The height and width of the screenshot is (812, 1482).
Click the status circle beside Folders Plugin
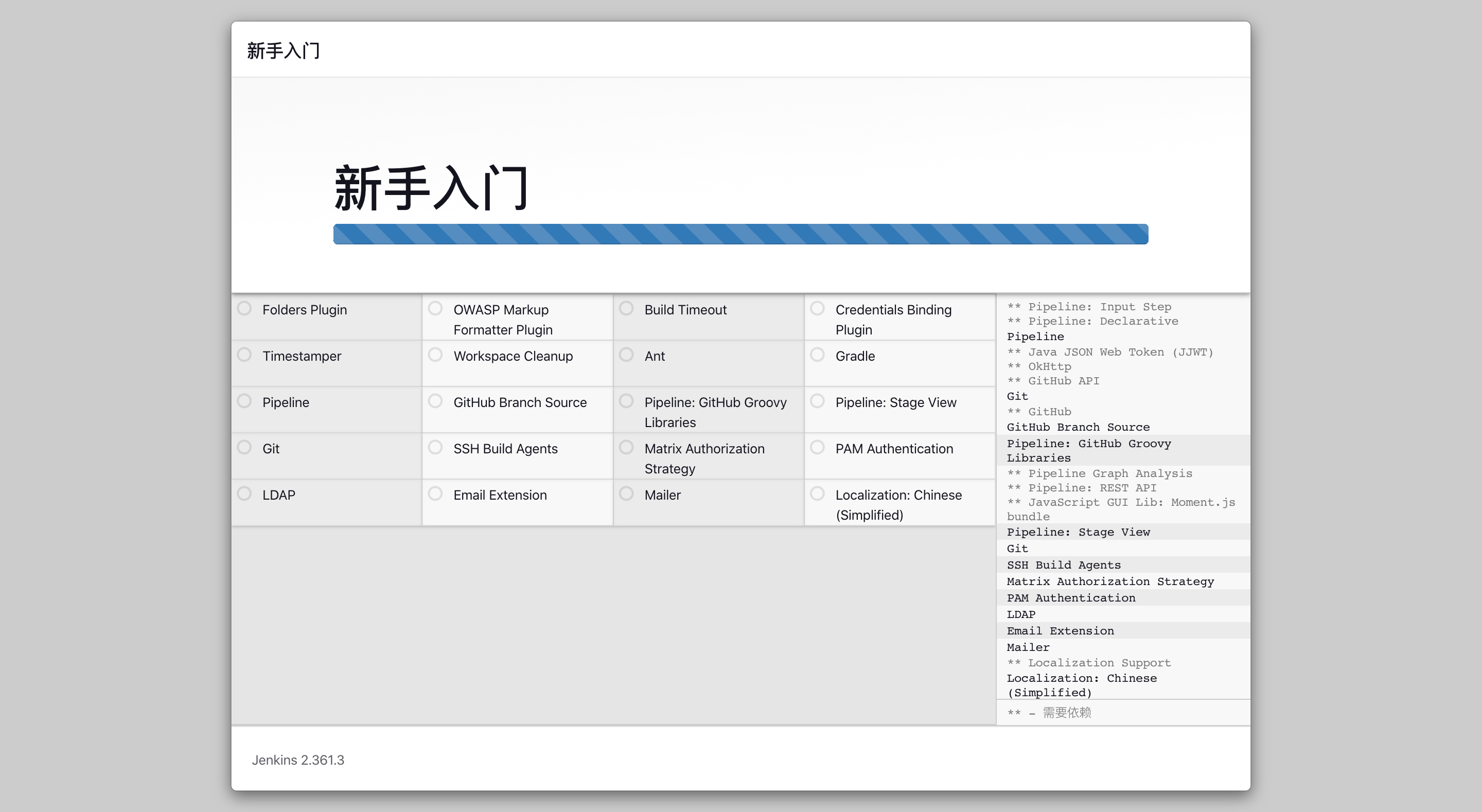[x=244, y=308]
